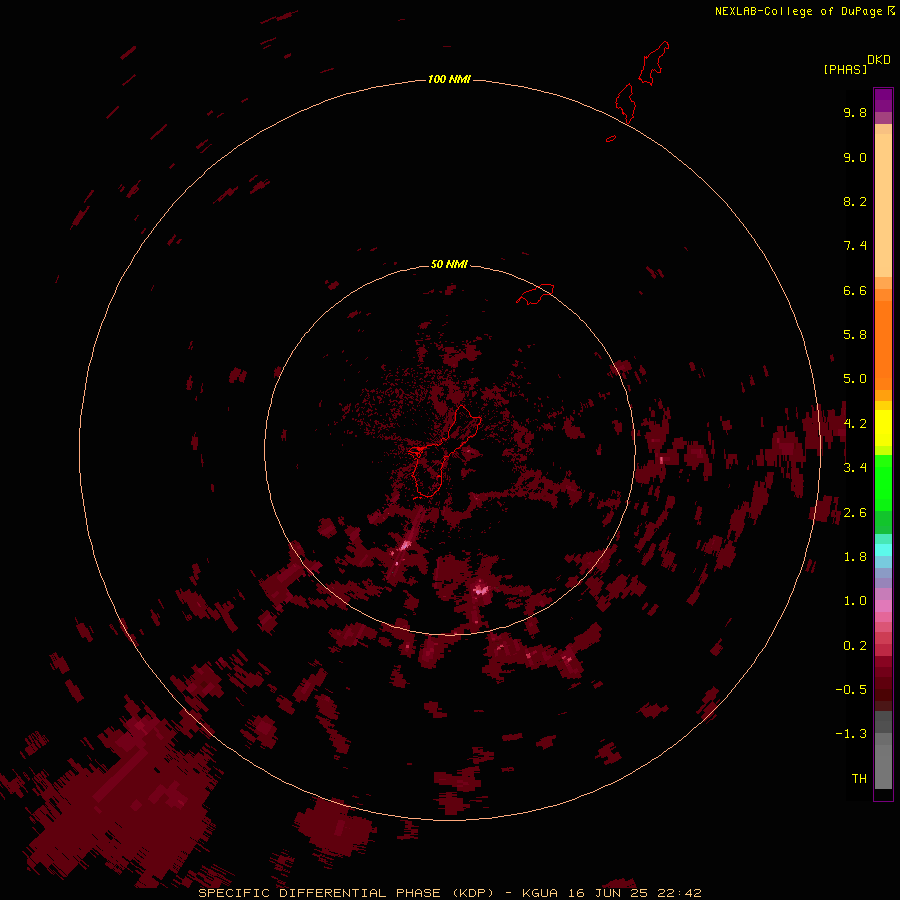Click the yellow colorbar segment
Image resolution: width=900 pixels, height=900 pixels.
tap(883, 428)
